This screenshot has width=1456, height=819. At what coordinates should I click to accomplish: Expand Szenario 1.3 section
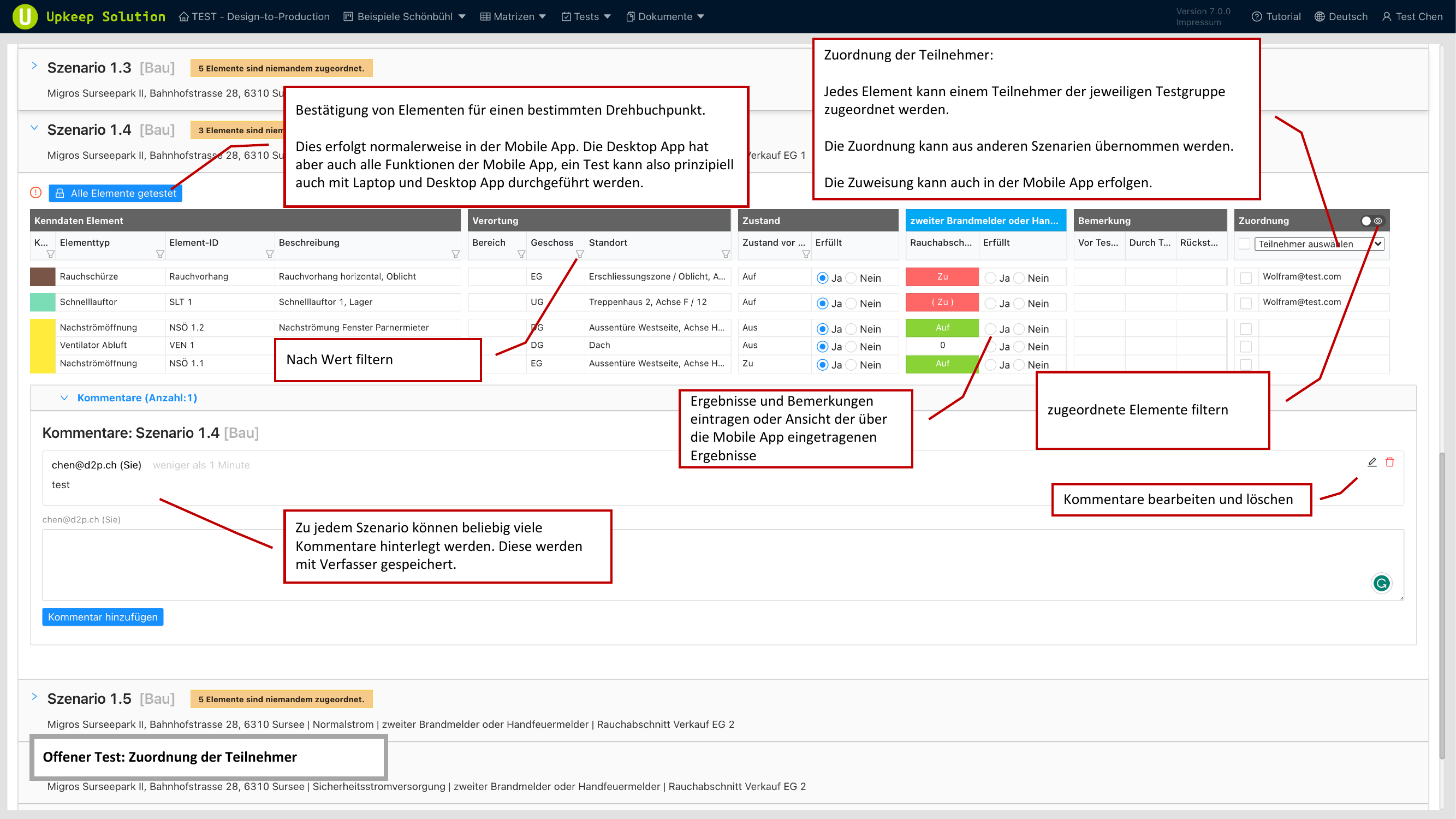(x=34, y=66)
